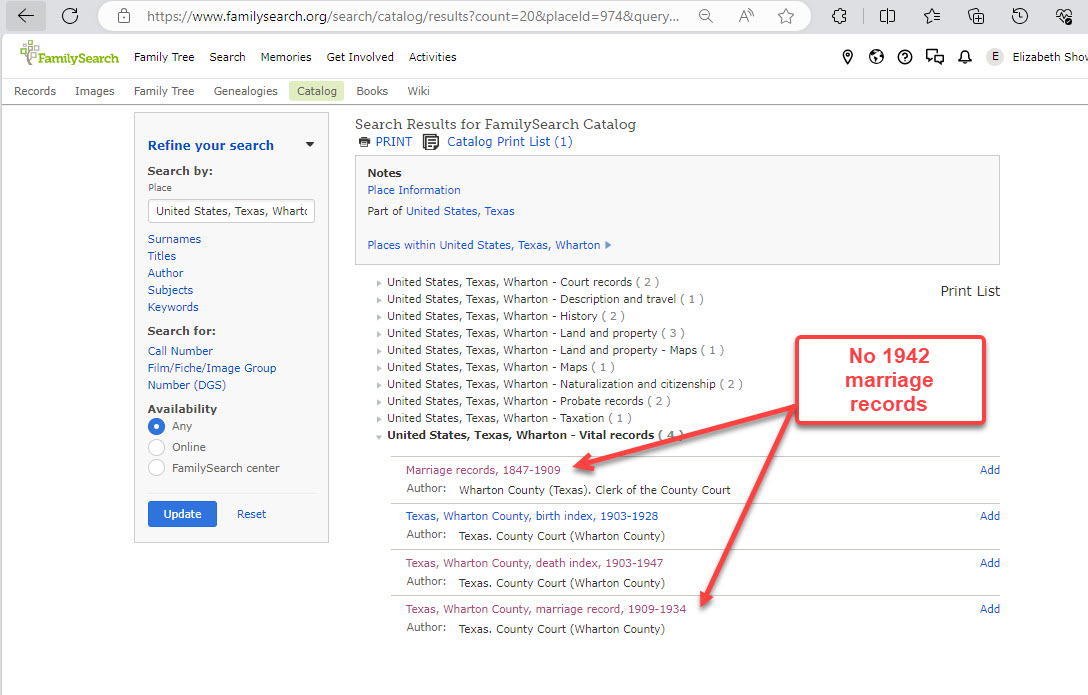Go back with the browser back arrow
The width and height of the screenshot is (1088, 695).
(26, 16)
